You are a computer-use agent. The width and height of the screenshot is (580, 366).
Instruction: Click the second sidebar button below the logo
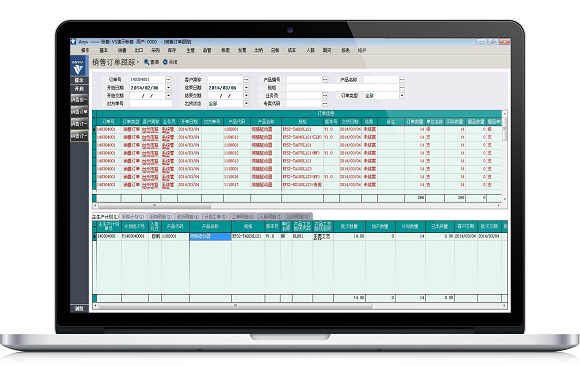click(79, 89)
